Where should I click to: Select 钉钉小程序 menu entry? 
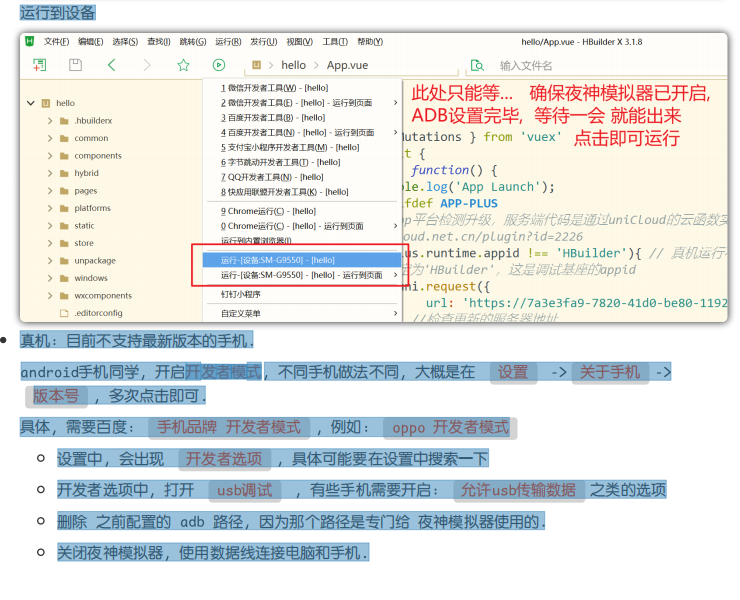pyautogui.click(x=302, y=295)
